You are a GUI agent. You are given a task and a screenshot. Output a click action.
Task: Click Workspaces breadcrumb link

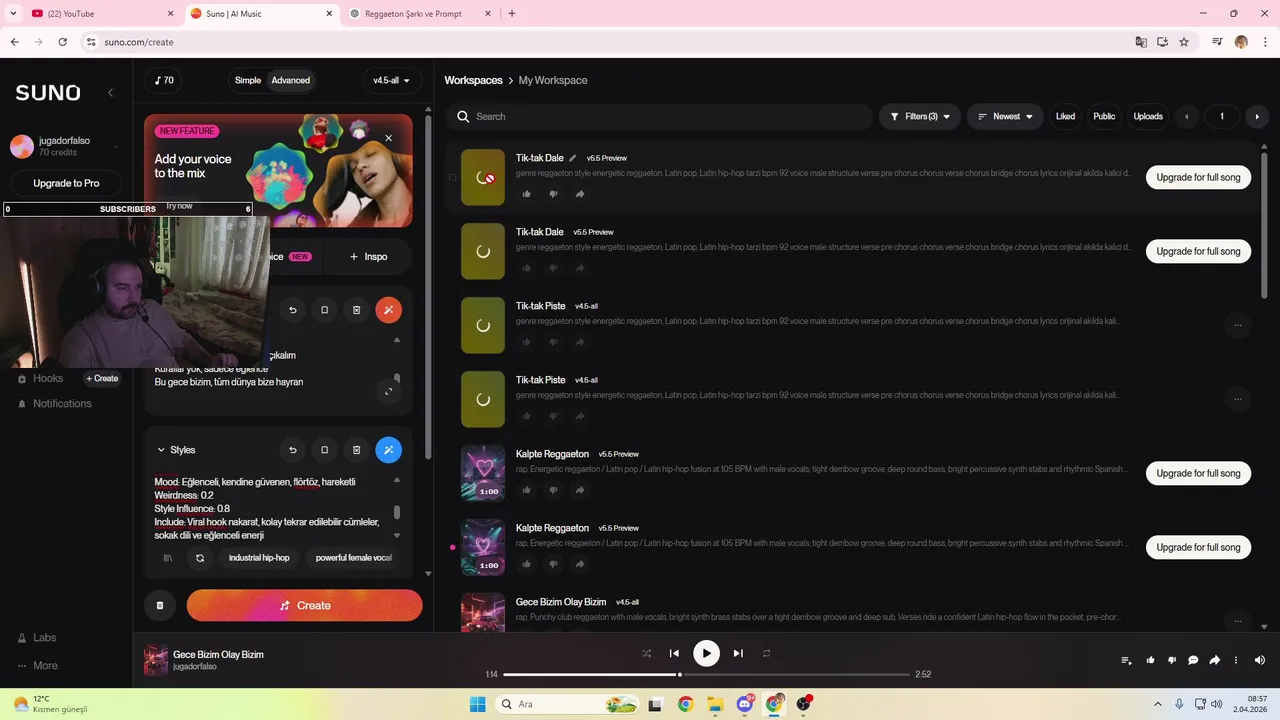pos(473,80)
